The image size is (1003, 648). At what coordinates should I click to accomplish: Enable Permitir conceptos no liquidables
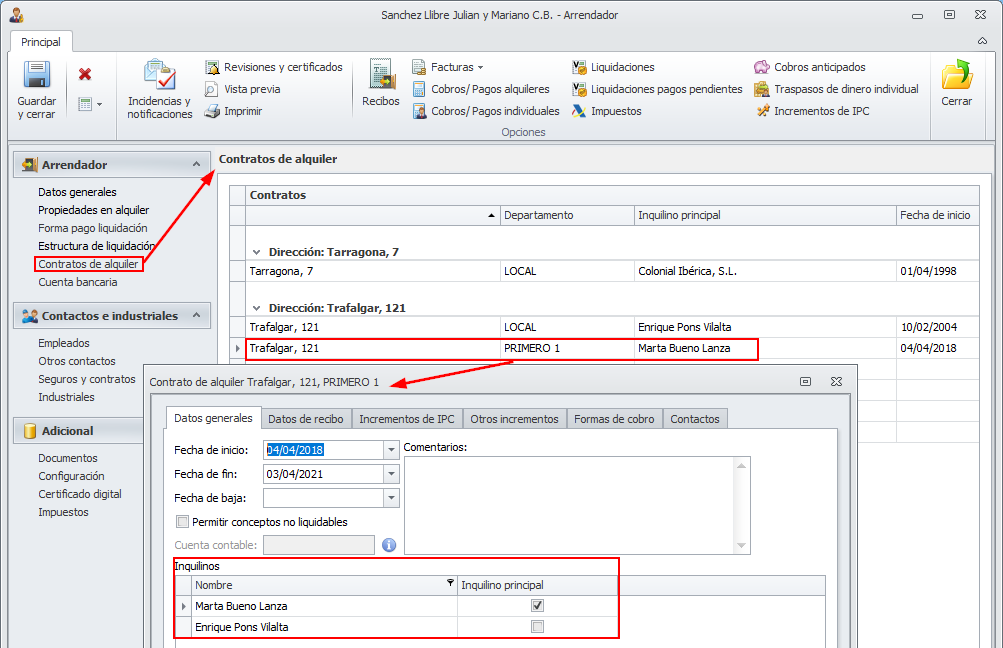click(183, 522)
